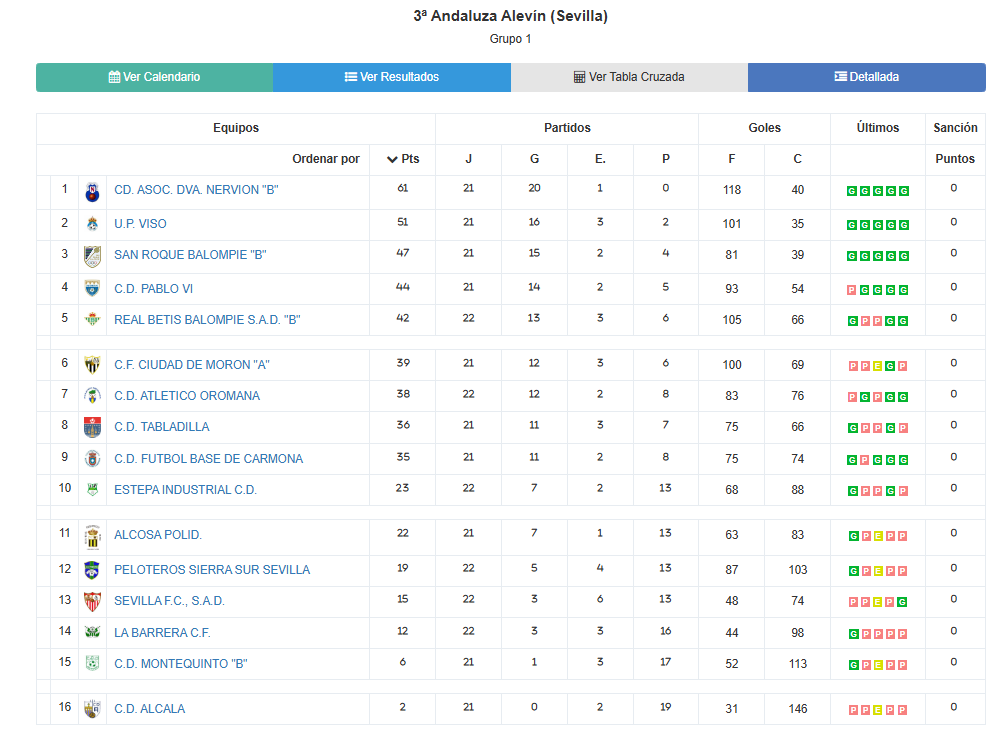Click the Sanción header

(955, 128)
